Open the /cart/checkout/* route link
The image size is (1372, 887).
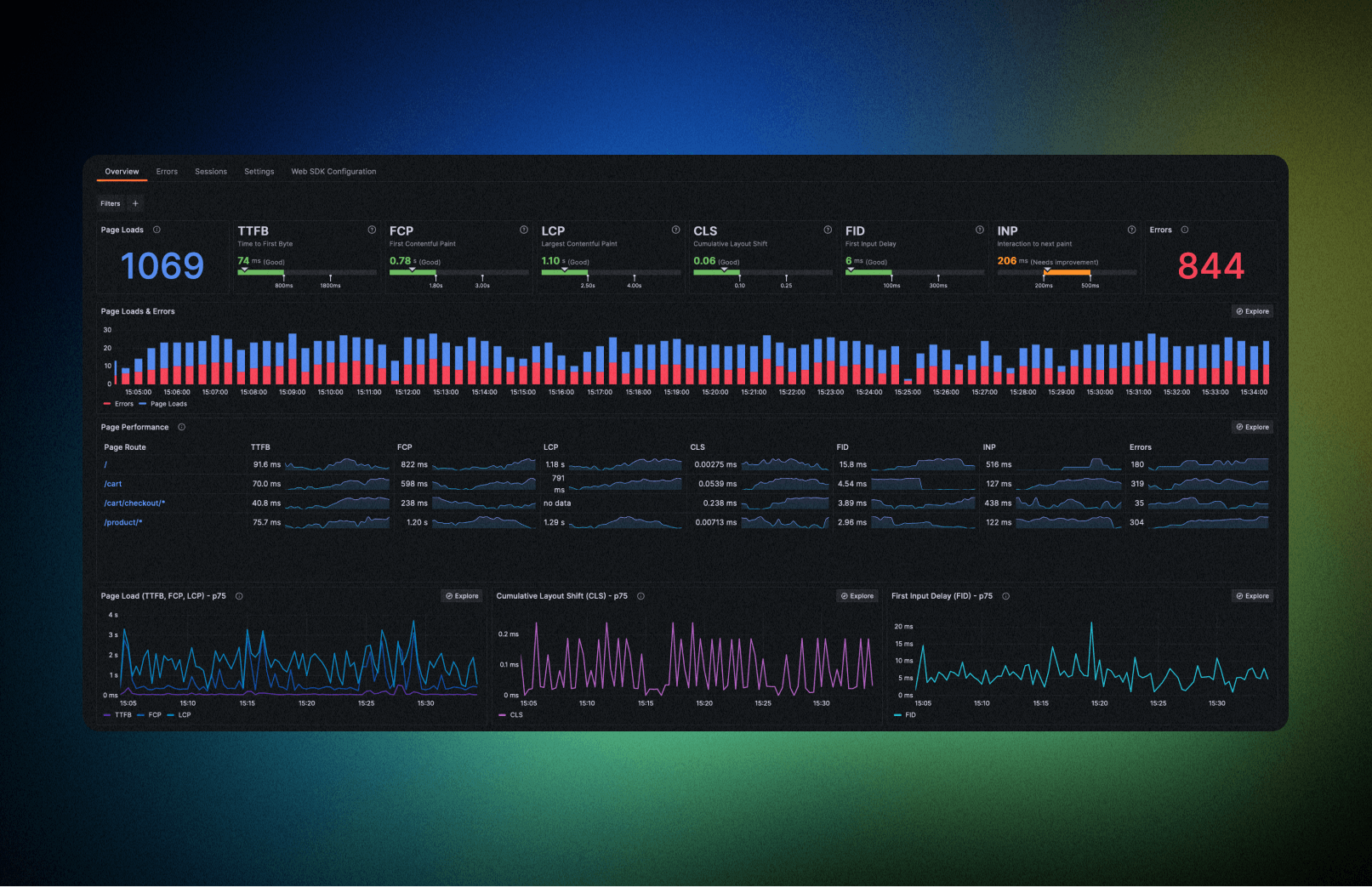point(134,503)
